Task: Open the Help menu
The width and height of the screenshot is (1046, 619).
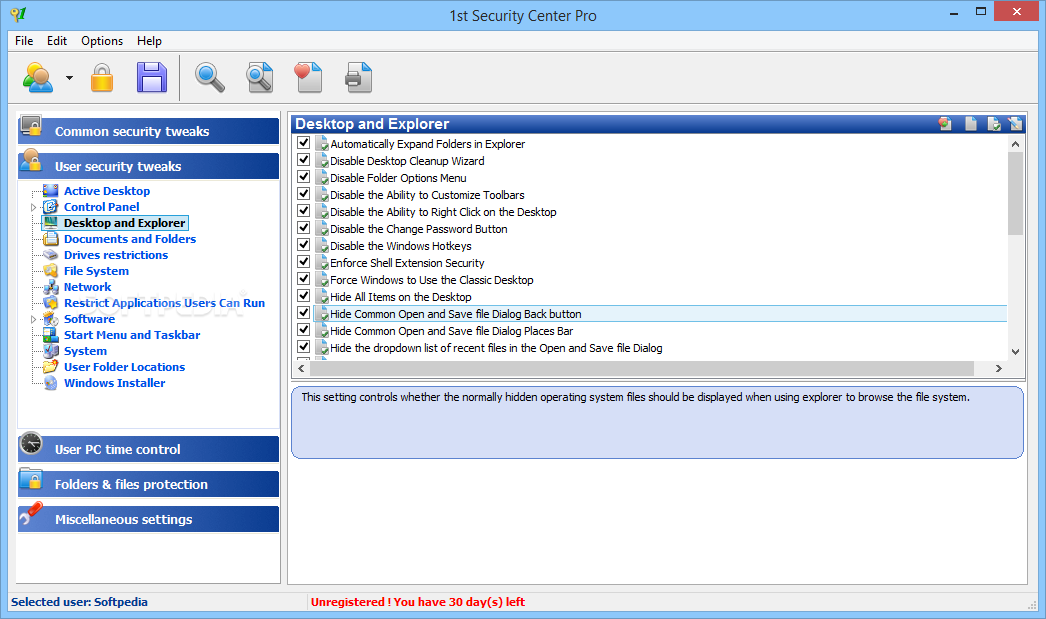Action: coord(149,41)
